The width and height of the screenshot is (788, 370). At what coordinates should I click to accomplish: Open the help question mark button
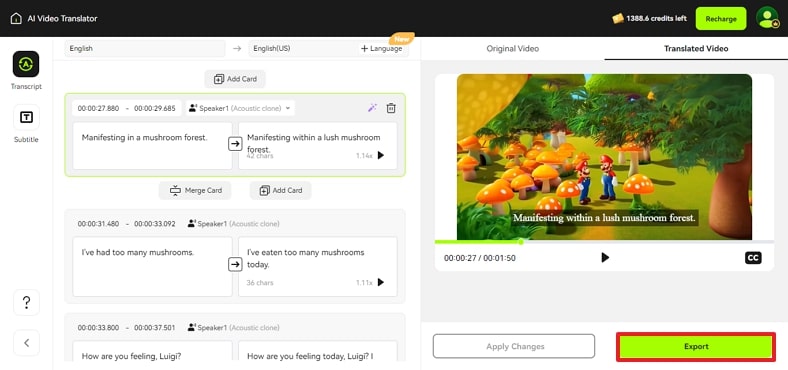click(26, 303)
